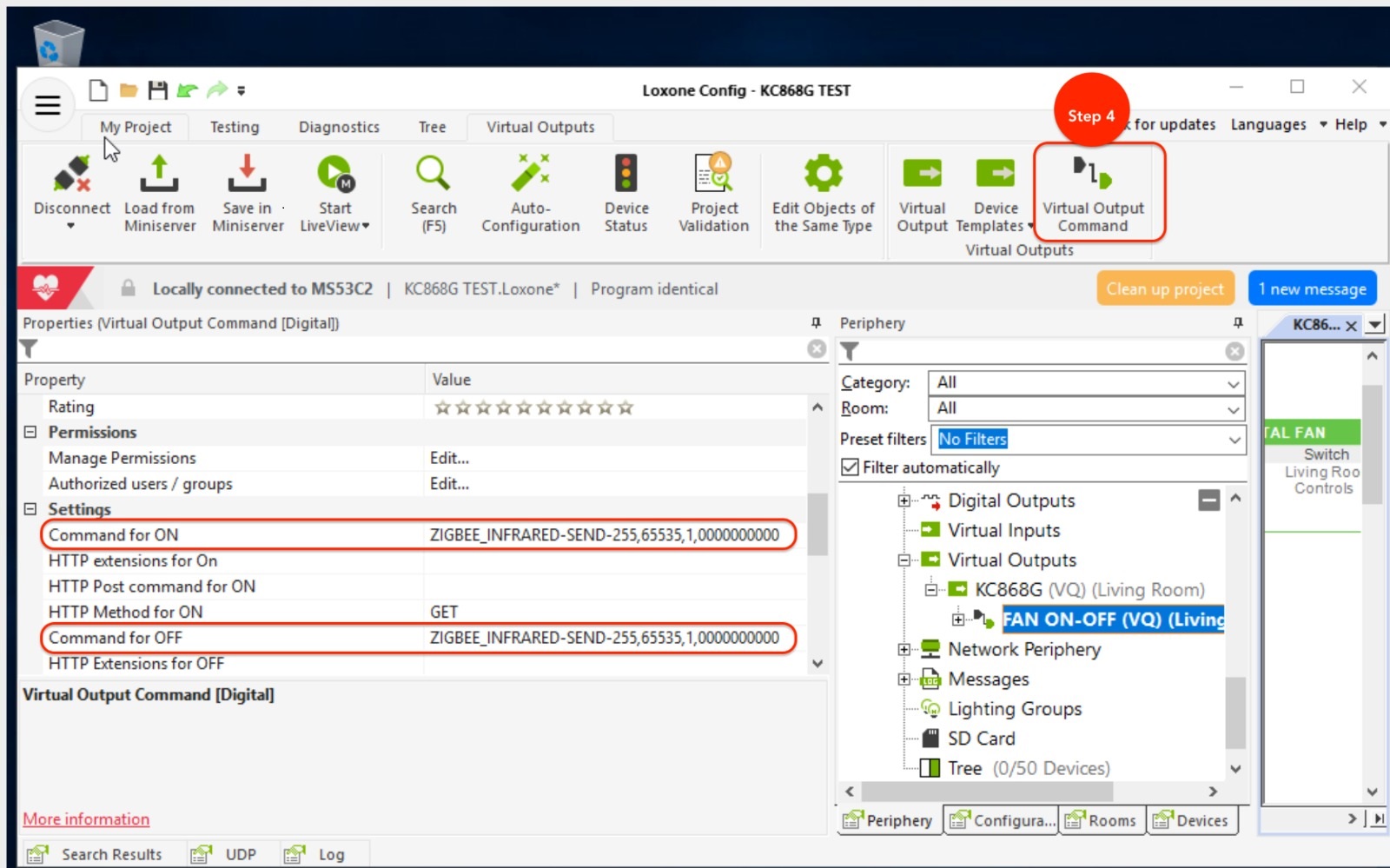
Task: Click Edit Objects of the Same Type
Action: pyautogui.click(x=823, y=175)
